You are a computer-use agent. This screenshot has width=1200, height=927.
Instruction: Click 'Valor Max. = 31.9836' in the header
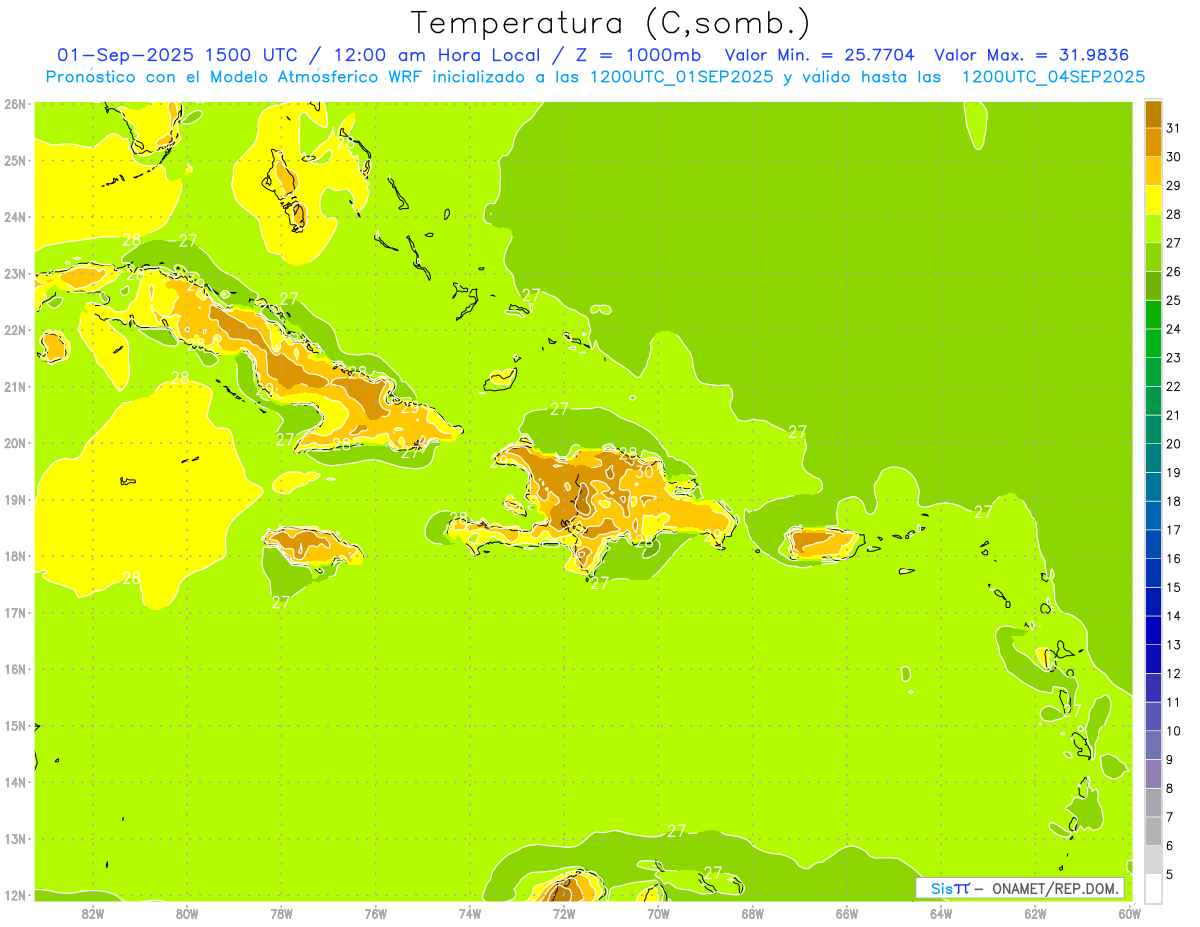[x=1032, y=55]
